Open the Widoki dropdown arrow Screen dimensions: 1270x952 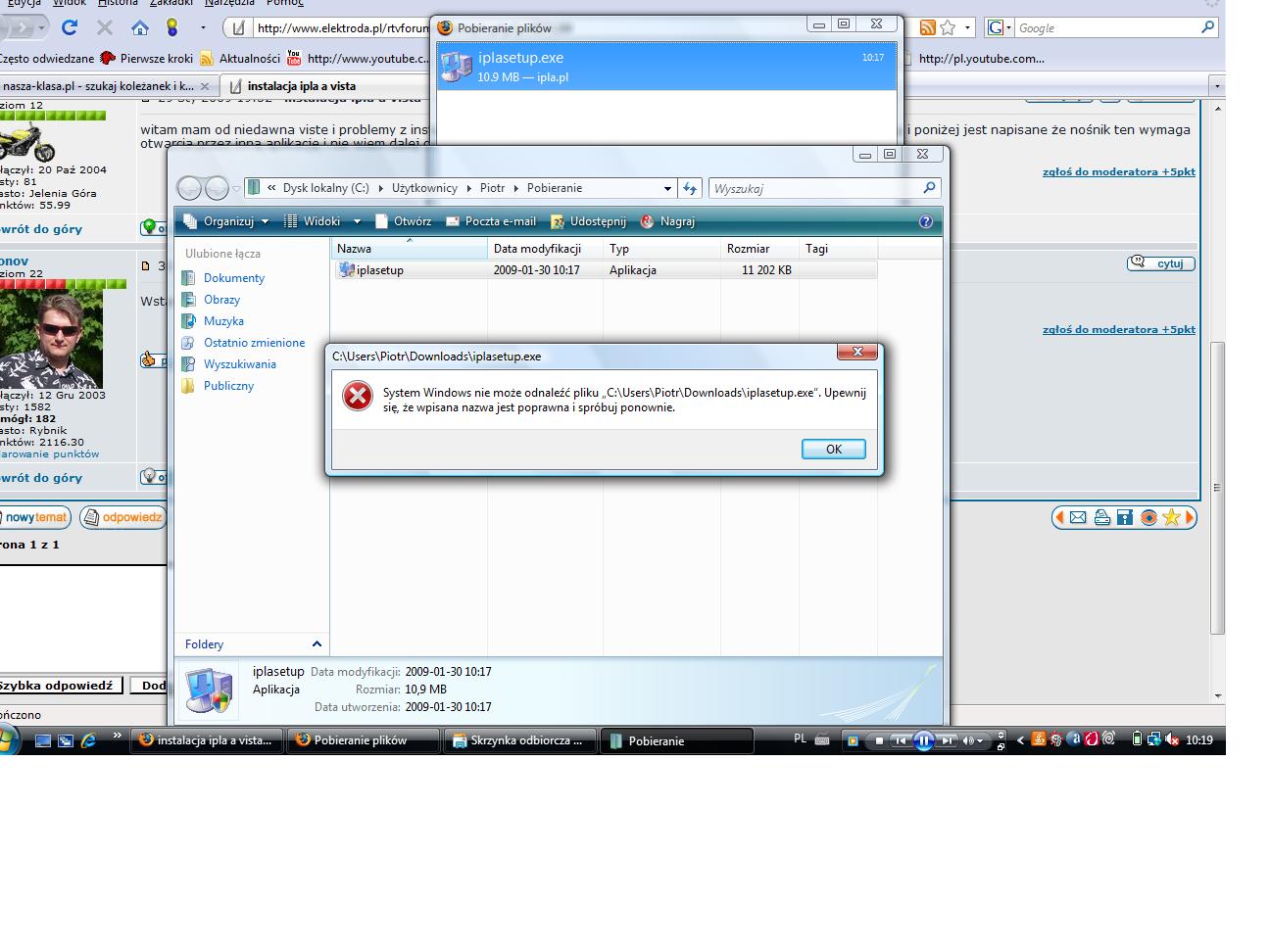(x=357, y=221)
